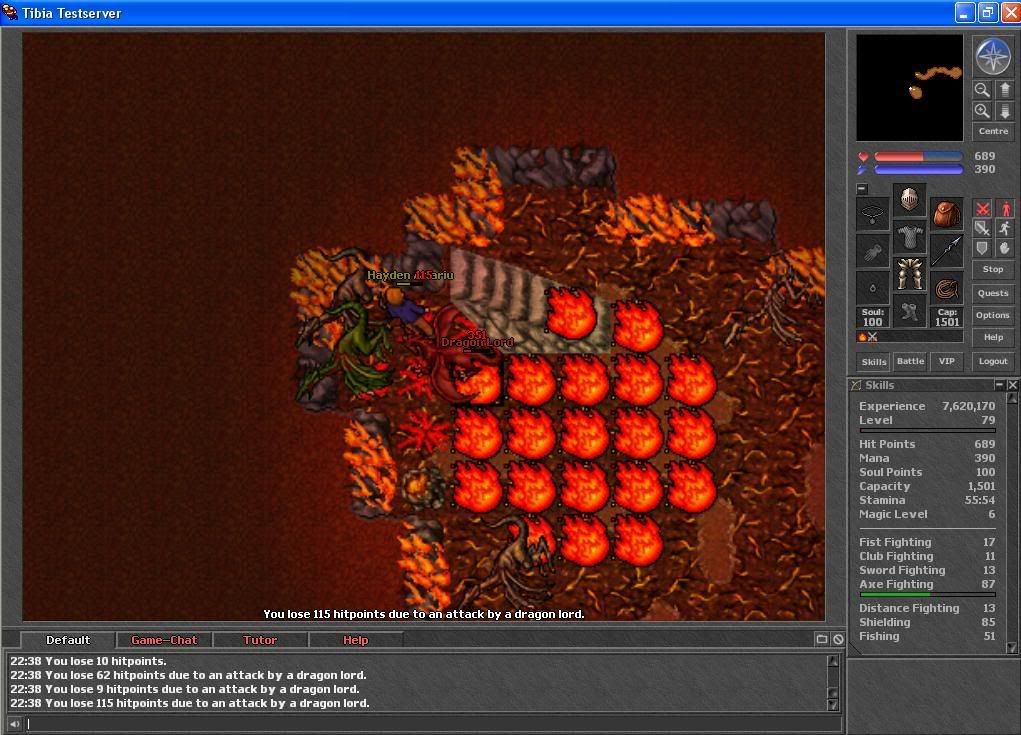Click the compass rose on the minimap

click(x=993, y=56)
